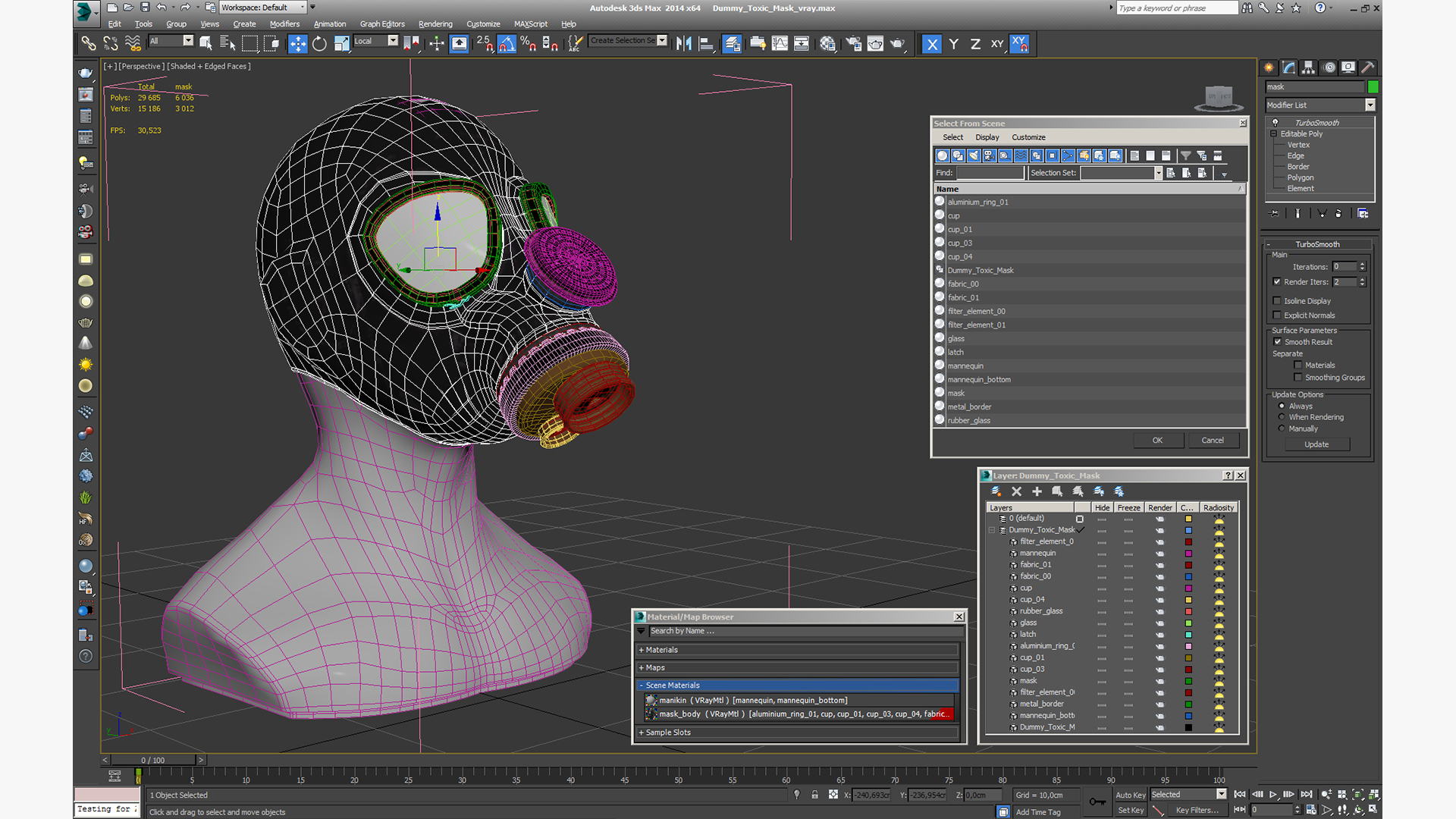Image resolution: width=1456 pixels, height=819 pixels.
Task: Toggle Display Lights filter in Select From Scene
Action: [x=974, y=155]
